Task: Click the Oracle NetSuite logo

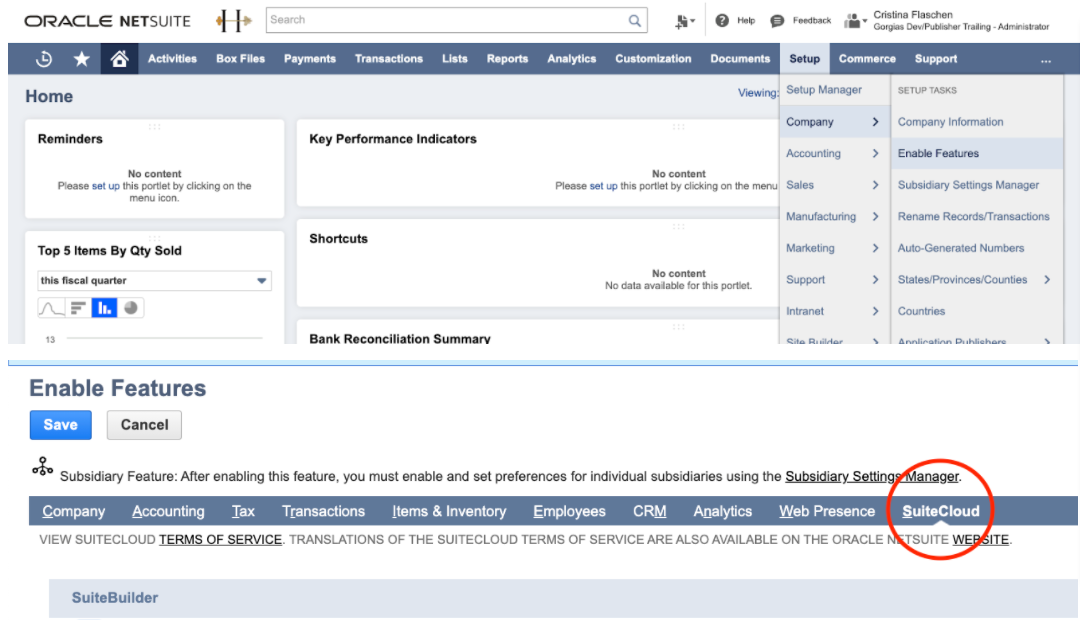Action: click(107, 21)
